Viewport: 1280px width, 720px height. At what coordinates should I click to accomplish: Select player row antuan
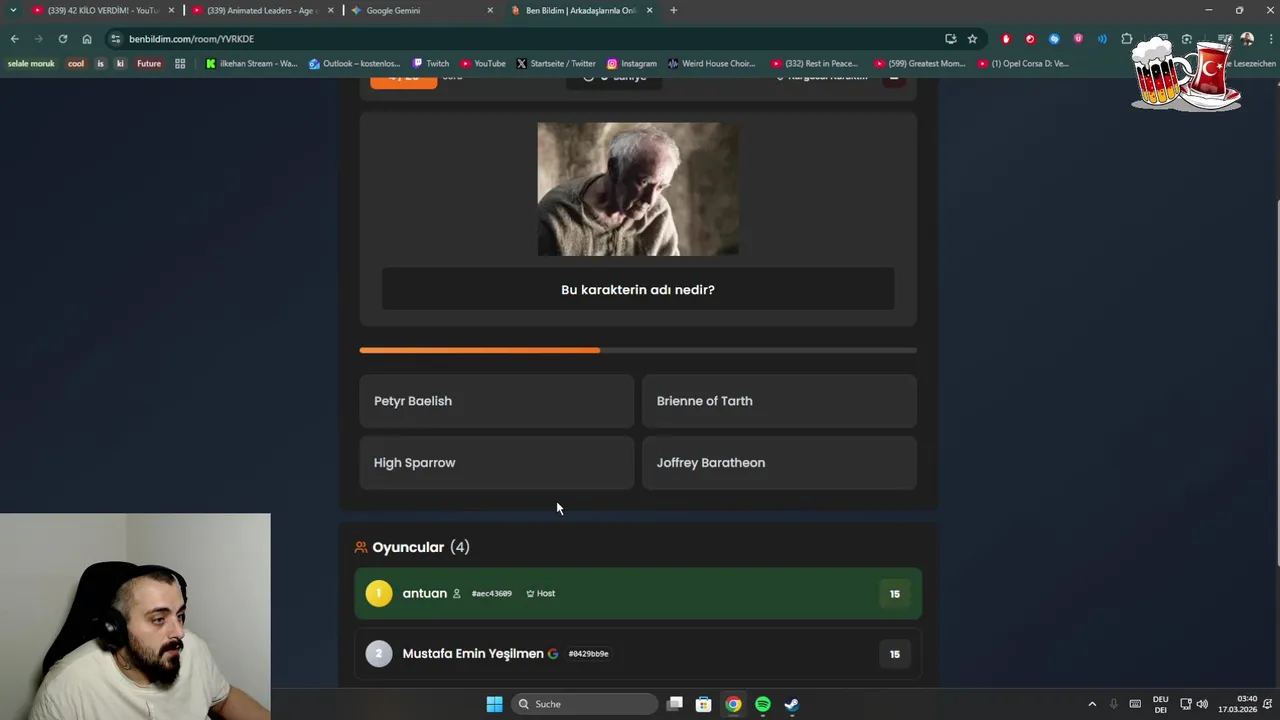(x=638, y=593)
